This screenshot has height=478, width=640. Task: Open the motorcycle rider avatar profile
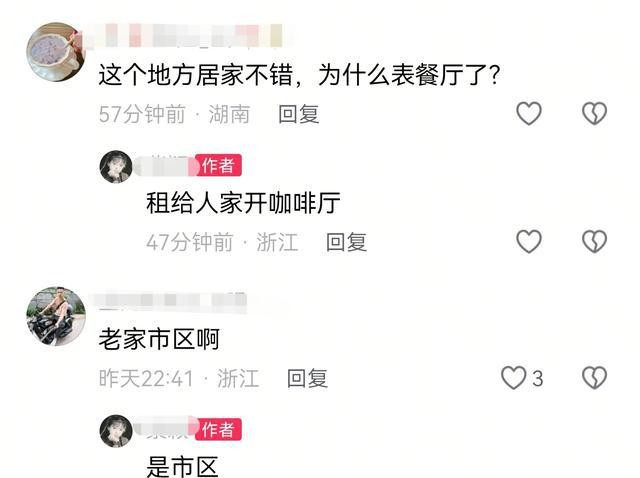(x=56, y=316)
